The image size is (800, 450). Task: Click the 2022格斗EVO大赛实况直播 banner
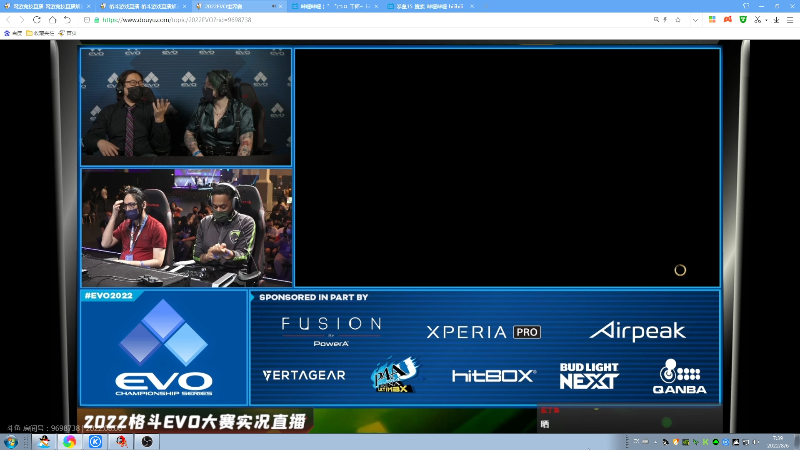(195, 421)
